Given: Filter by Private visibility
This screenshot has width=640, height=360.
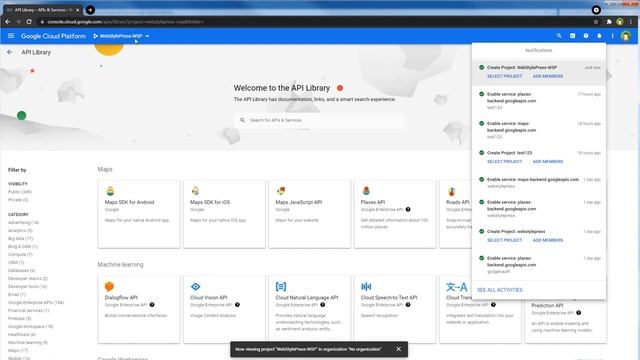Looking at the screenshot, I should click(18, 200).
